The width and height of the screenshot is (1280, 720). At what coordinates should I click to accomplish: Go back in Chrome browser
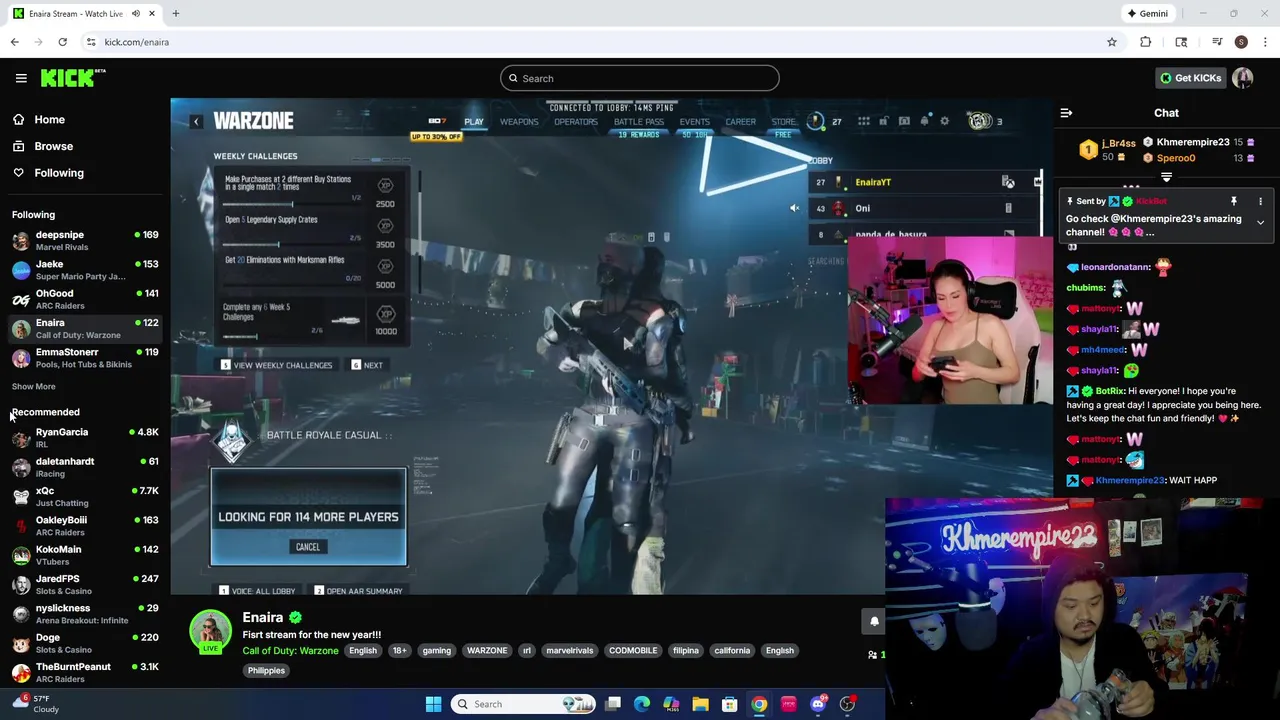point(14,42)
